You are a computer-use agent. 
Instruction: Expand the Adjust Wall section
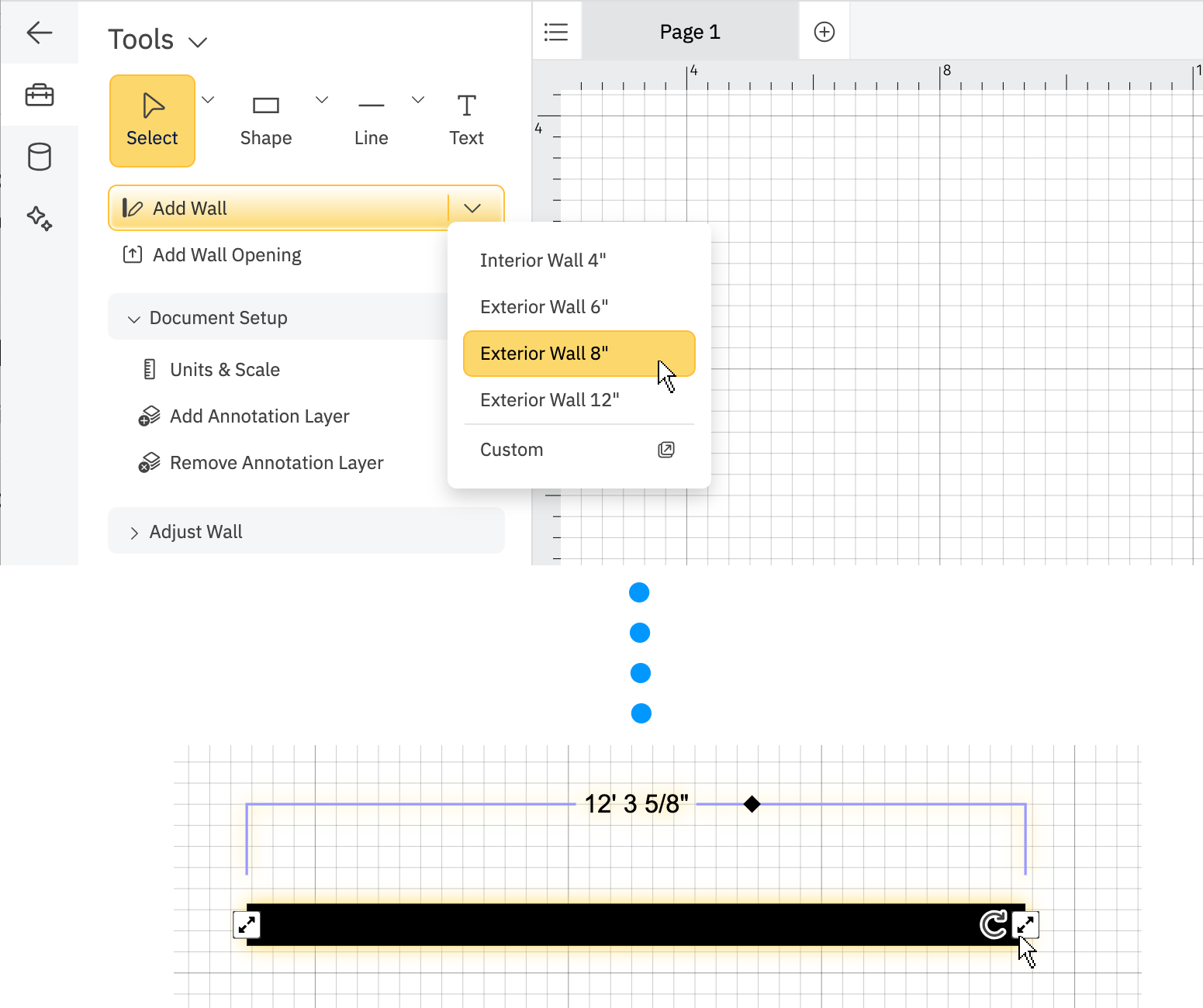[134, 533]
